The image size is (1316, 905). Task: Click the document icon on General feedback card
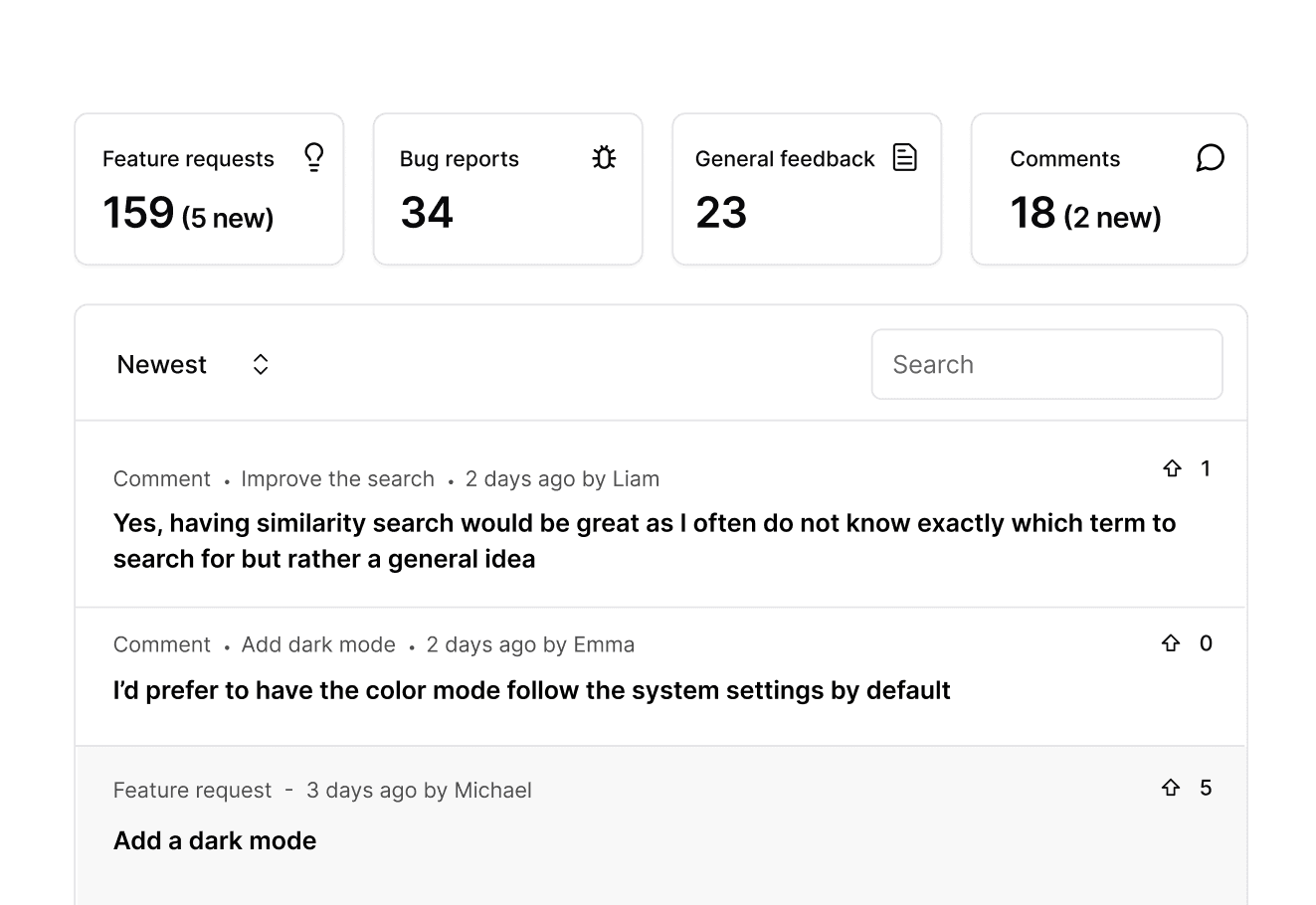tap(904, 157)
